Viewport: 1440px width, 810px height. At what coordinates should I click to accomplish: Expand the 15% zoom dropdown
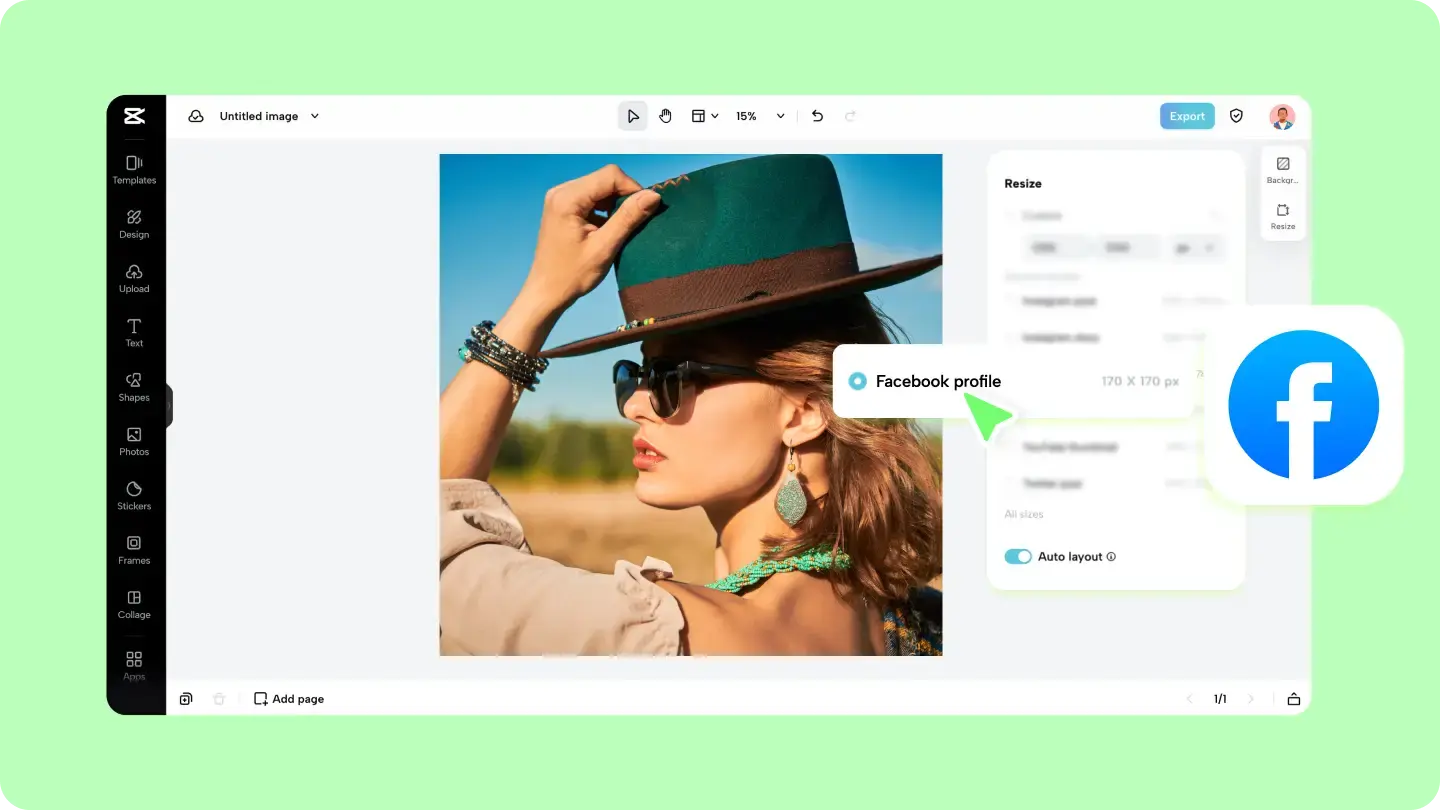click(x=760, y=116)
